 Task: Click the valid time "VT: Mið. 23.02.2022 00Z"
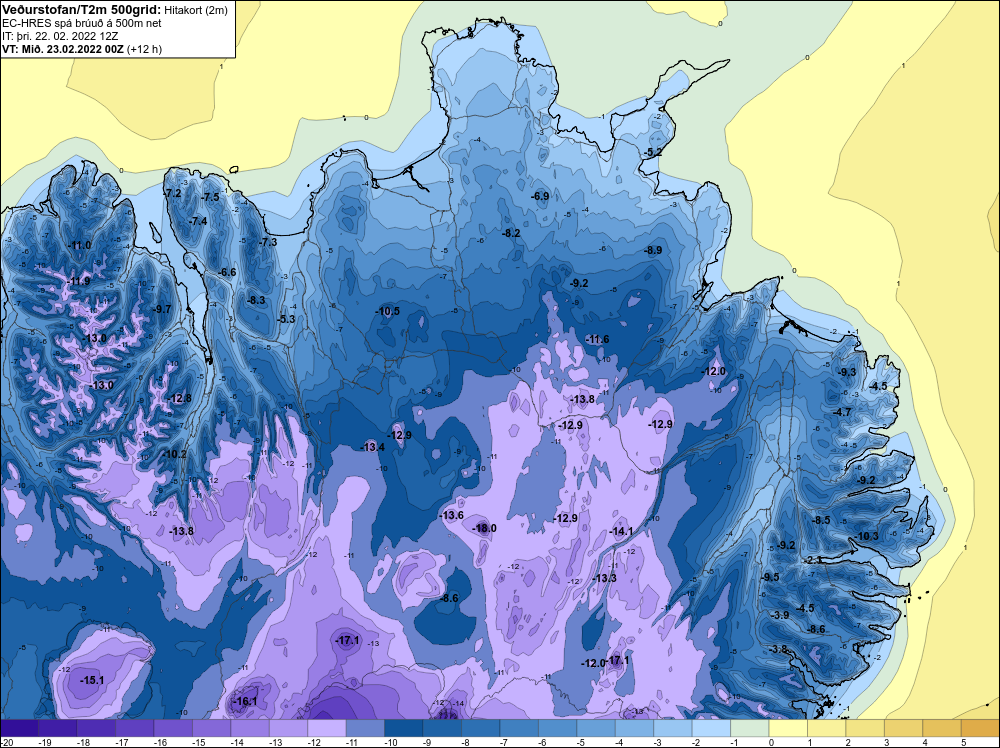(x=63, y=49)
